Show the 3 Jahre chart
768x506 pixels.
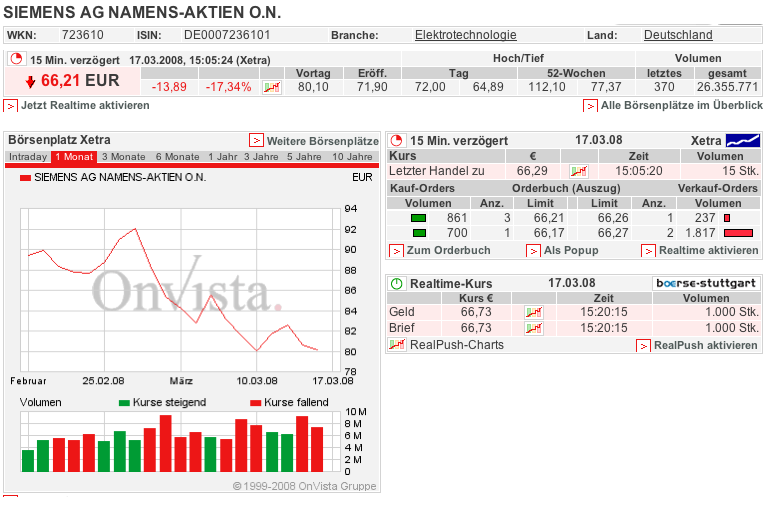[x=261, y=157]
